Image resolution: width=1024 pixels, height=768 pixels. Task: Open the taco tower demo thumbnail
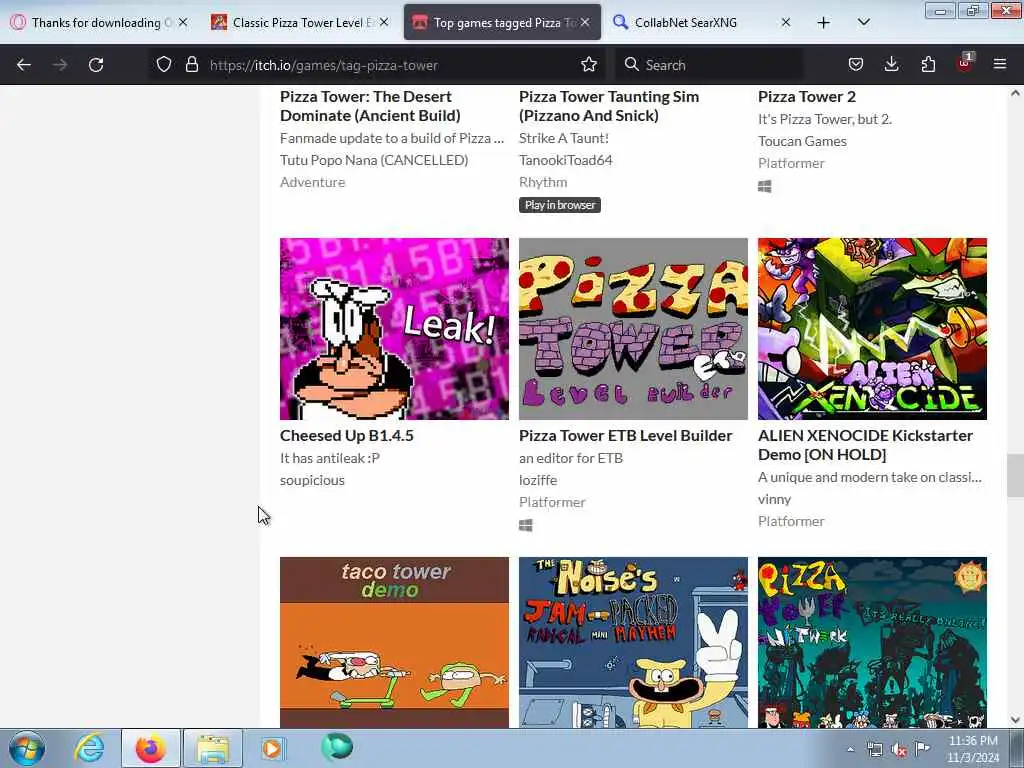[394, 643]
